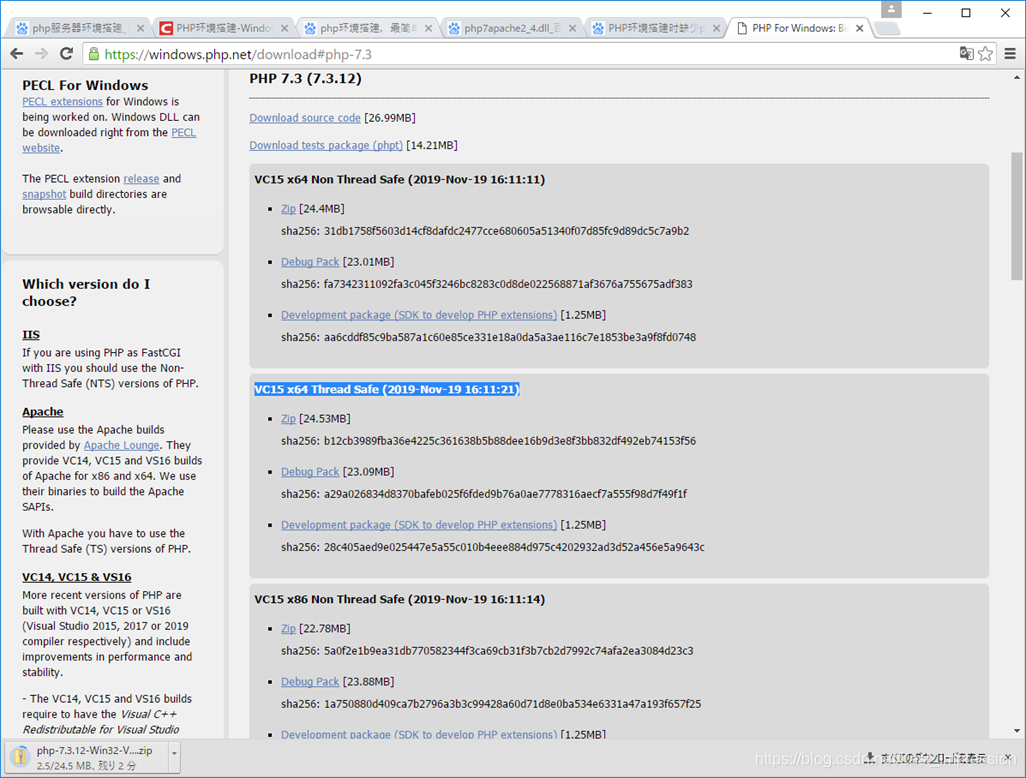Viewport: 1026px width, 778px height.
Task: Download Debug Pack for x64 Non Thread Safe
Action: tap(310, 262)
